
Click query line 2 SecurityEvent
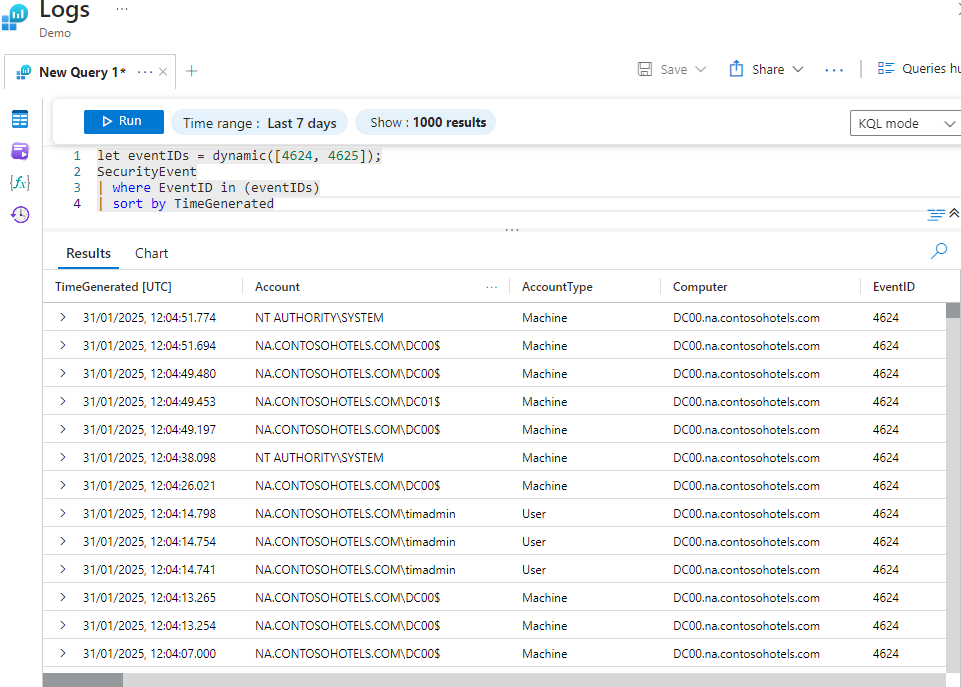click(x=146, y=172)
